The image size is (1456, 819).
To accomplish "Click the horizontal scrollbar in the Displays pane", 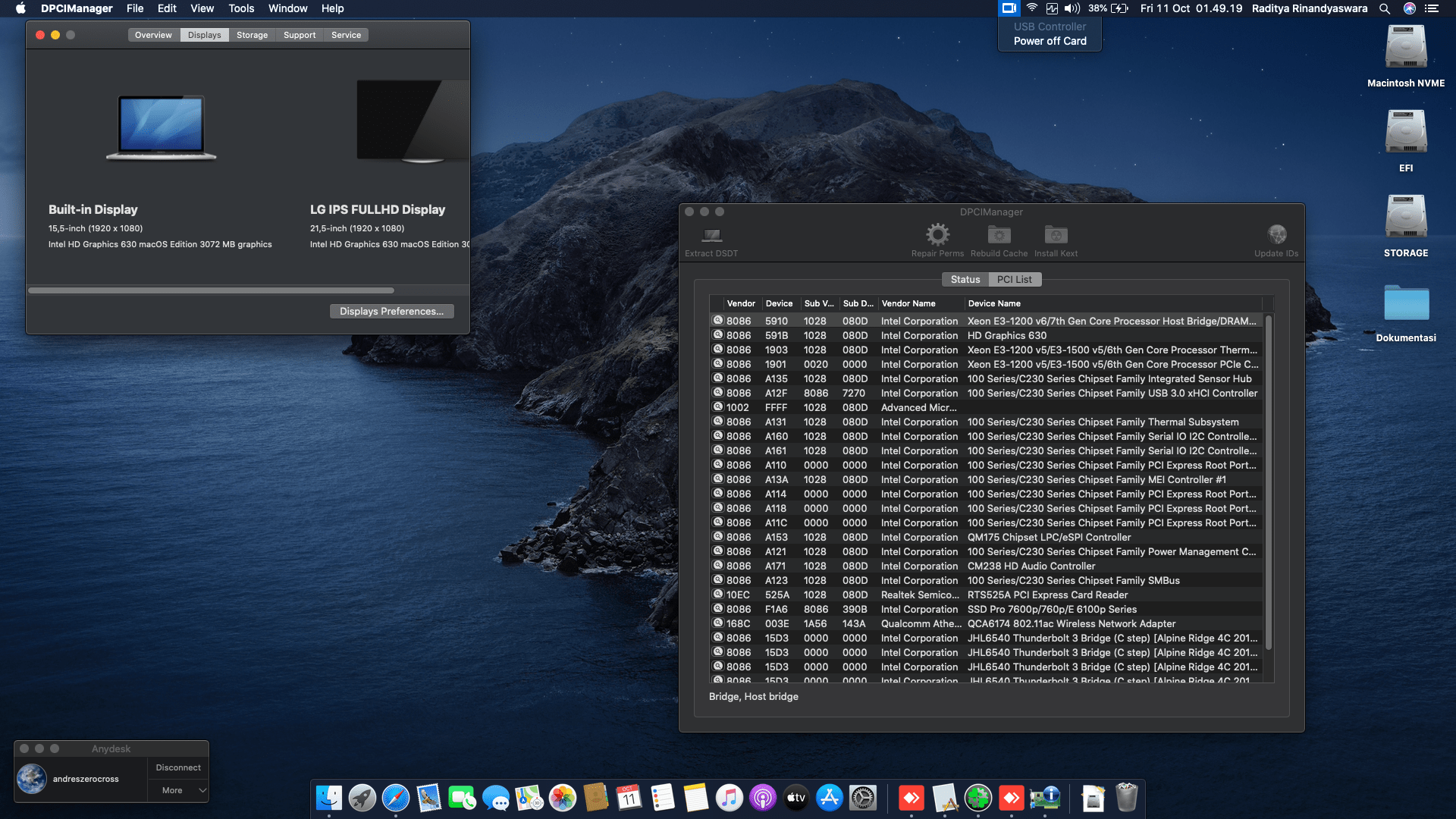I will click(211, 290).
